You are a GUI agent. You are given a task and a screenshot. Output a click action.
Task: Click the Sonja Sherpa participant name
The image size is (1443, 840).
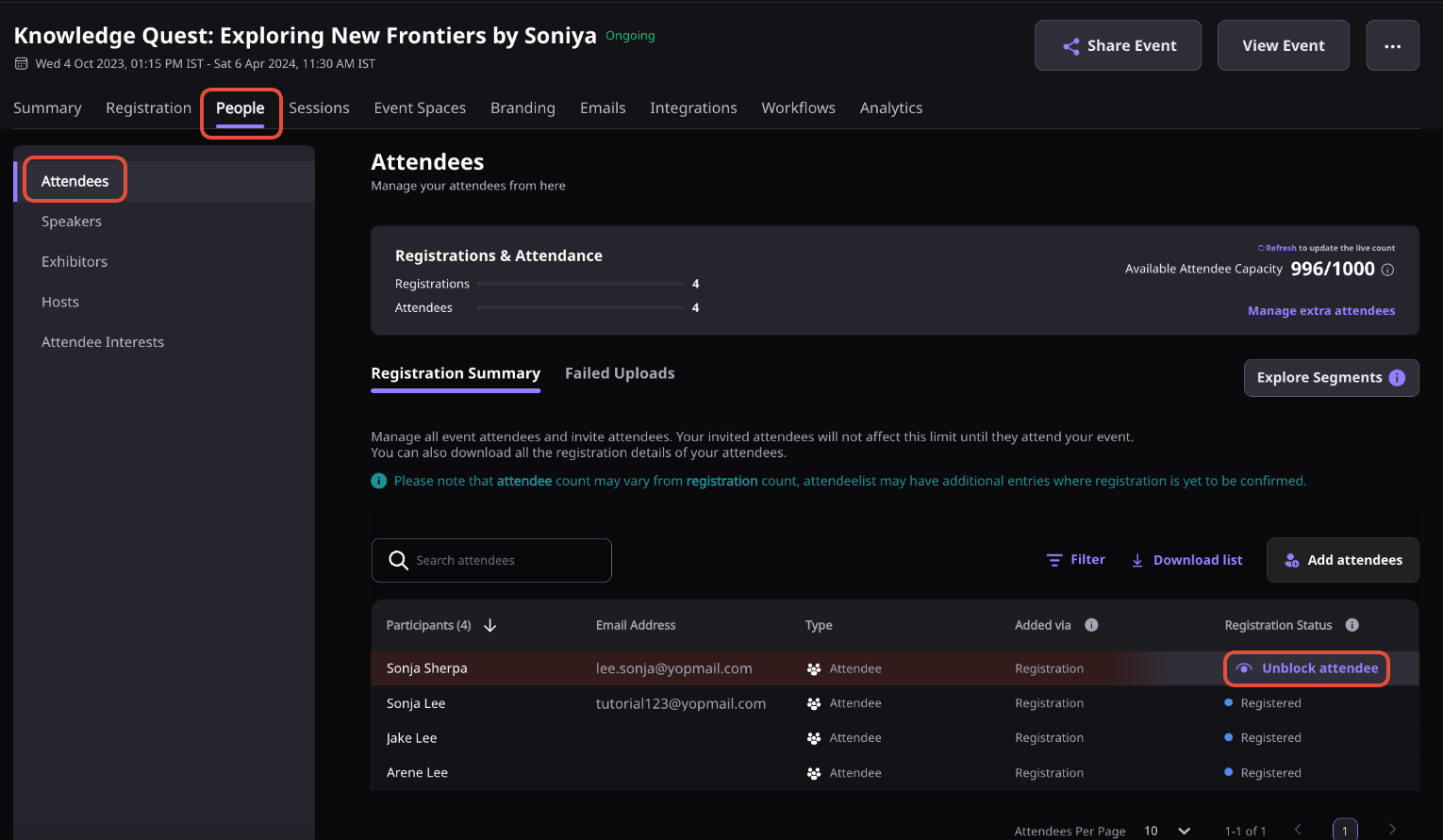click(426, 668)
